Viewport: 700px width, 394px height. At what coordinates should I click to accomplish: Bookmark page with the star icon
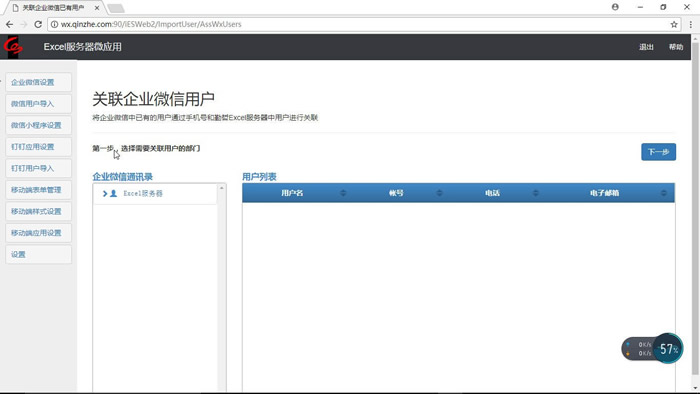pyautogui.click(x=674, y=24)
